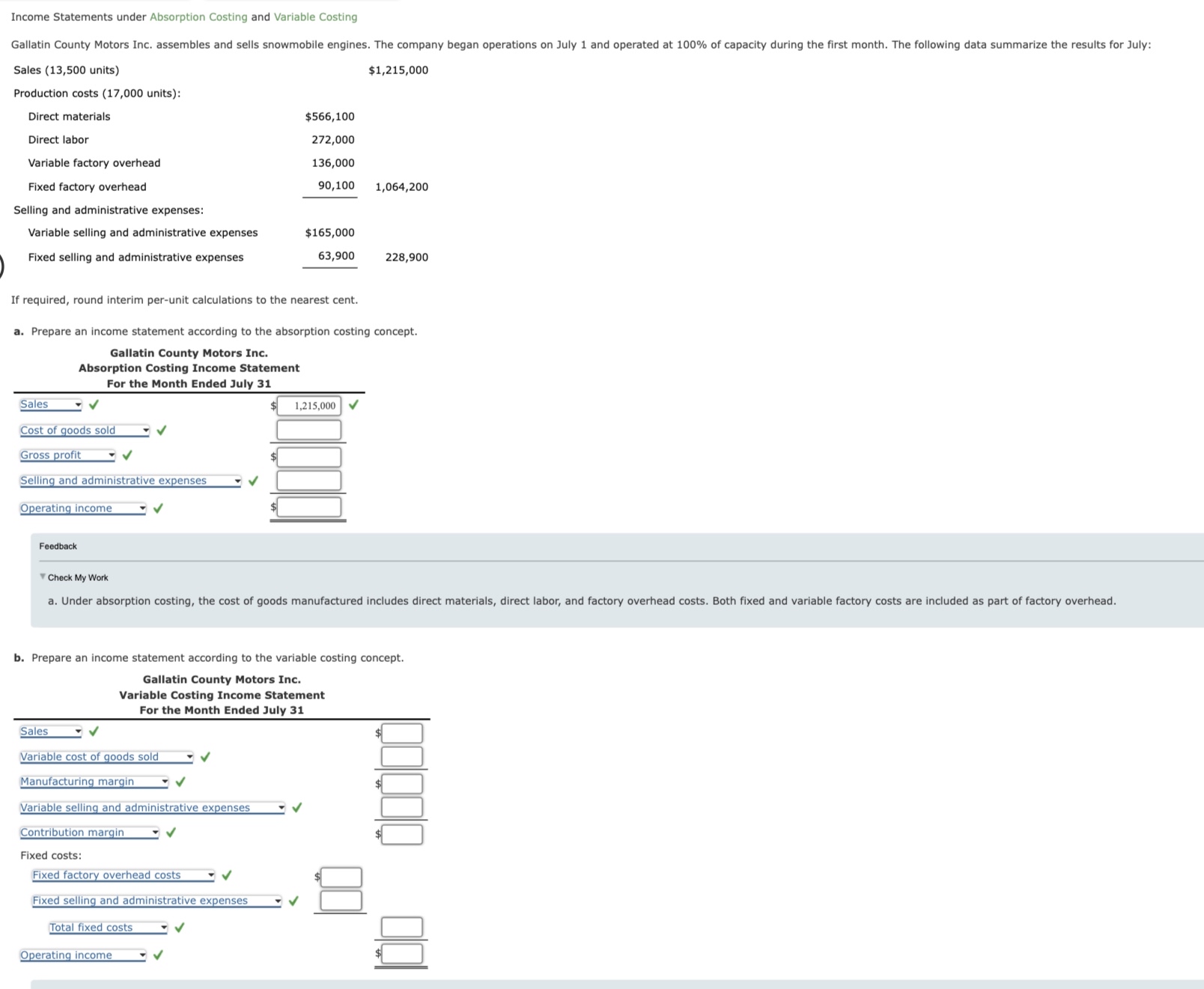Open Variable selling and administrative expenses dropdown

tap(153, 808)
